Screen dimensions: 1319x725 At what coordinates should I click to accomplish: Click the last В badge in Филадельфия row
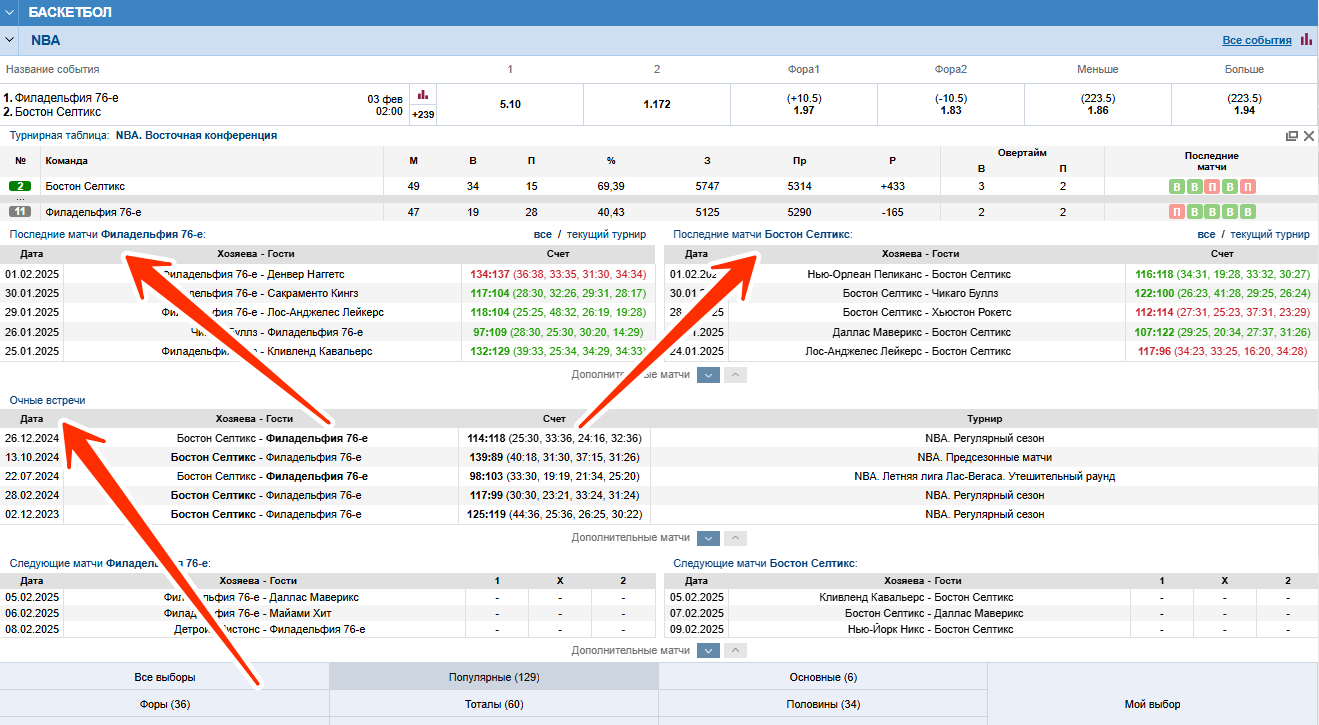click(x=1247, y=212)
